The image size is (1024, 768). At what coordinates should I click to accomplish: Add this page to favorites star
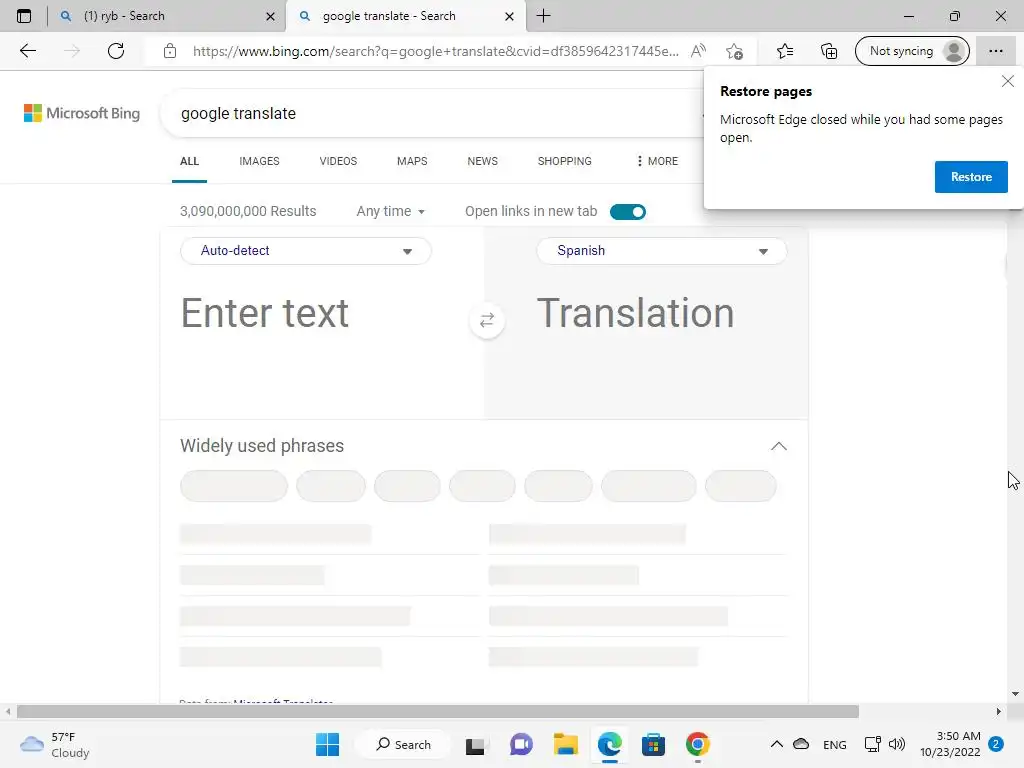click(735, 51)
